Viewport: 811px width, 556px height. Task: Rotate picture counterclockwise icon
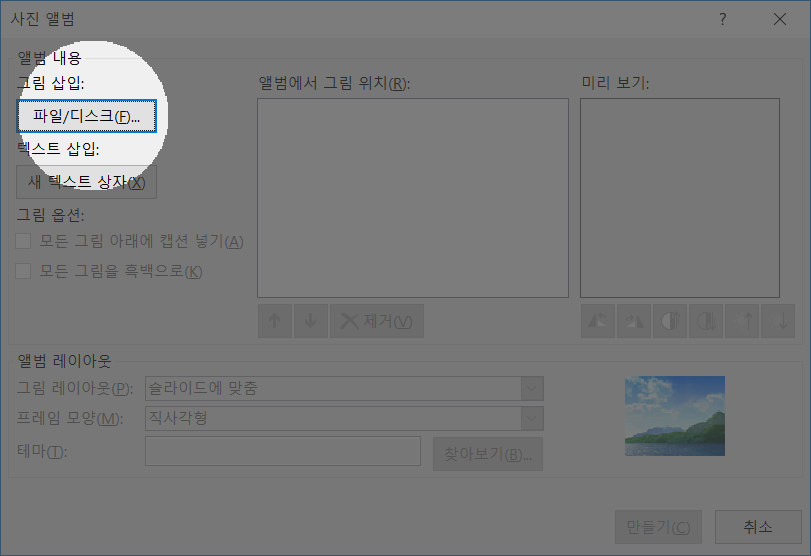[x=598, y=321]
